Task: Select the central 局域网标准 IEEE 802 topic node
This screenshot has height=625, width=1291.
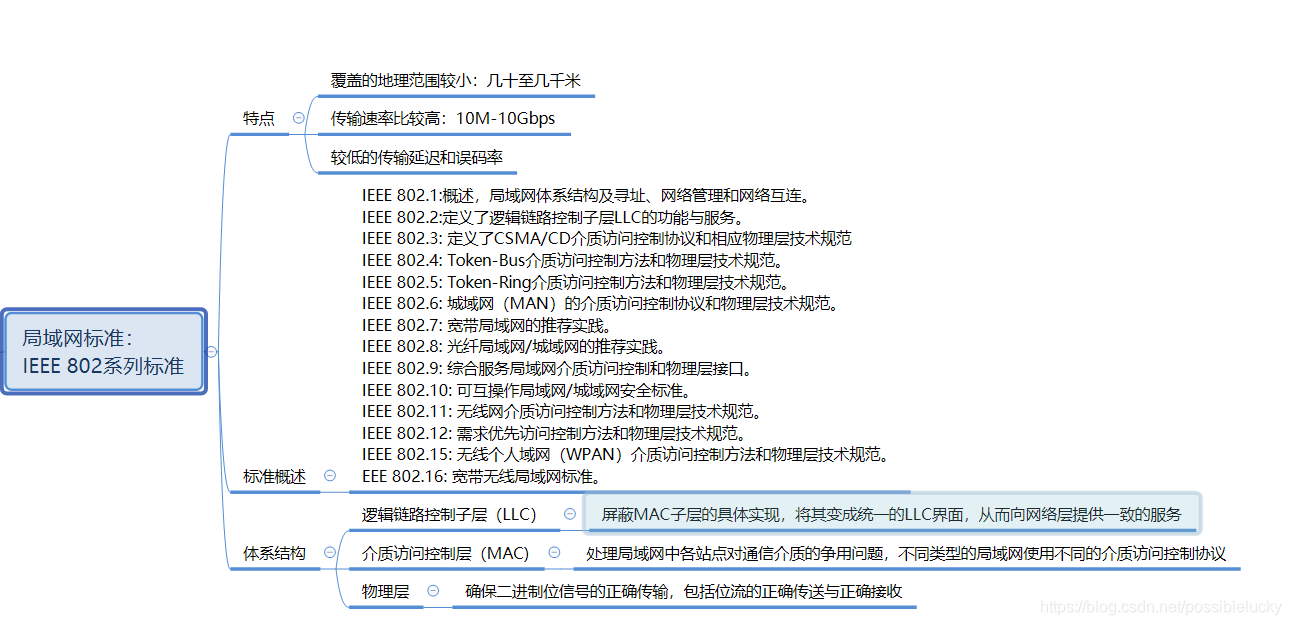Action: pos(103,352)
